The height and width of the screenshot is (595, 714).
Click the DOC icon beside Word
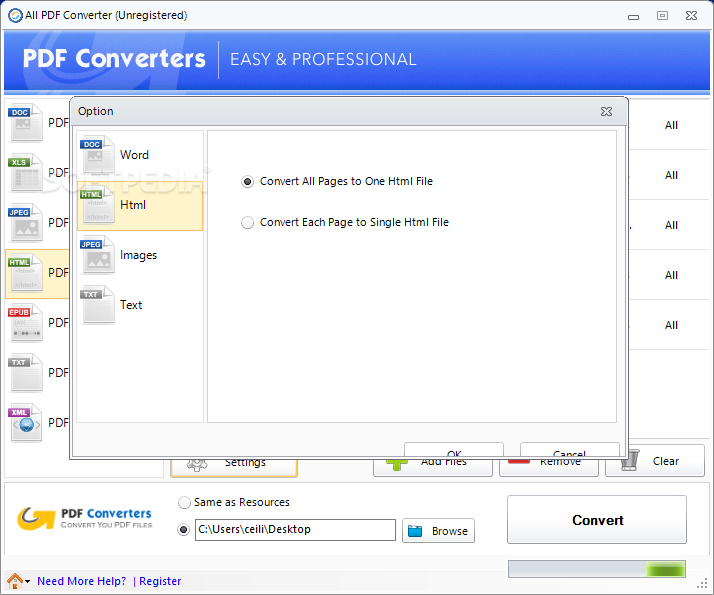(x=97, y=155)
